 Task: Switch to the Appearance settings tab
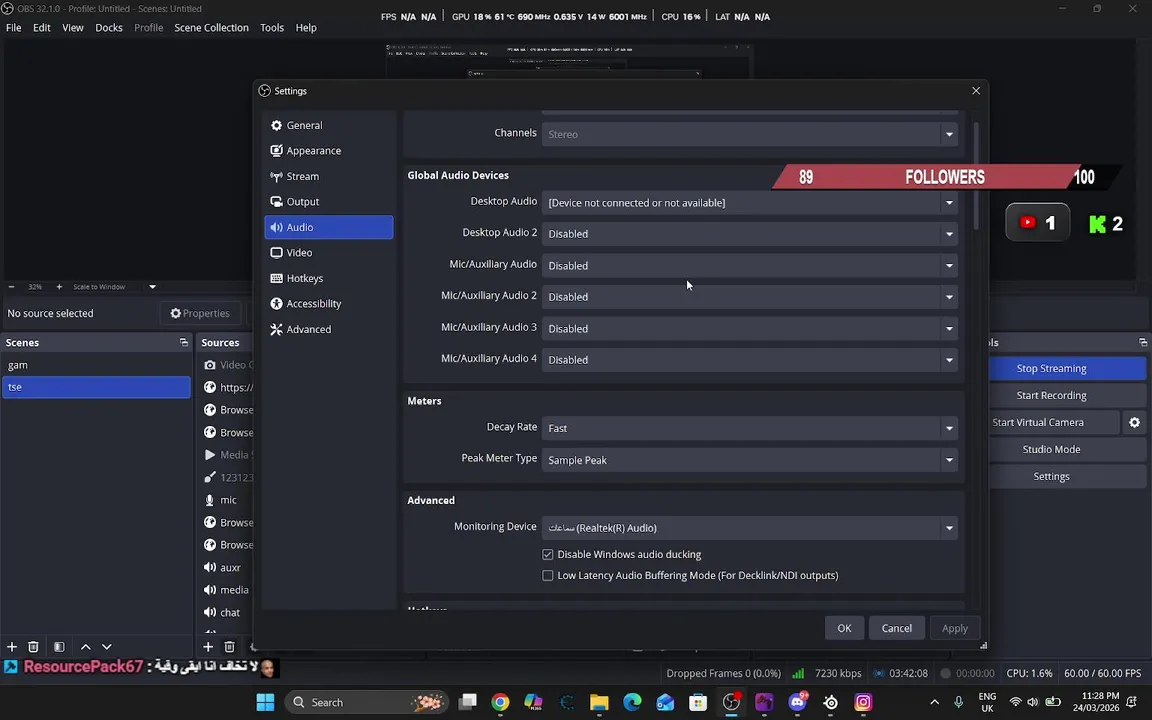[x=328, y=151]
